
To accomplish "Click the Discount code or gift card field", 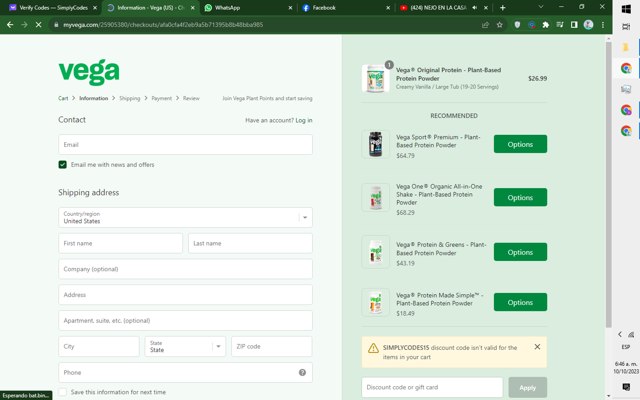I will click(x=432, y=387).
